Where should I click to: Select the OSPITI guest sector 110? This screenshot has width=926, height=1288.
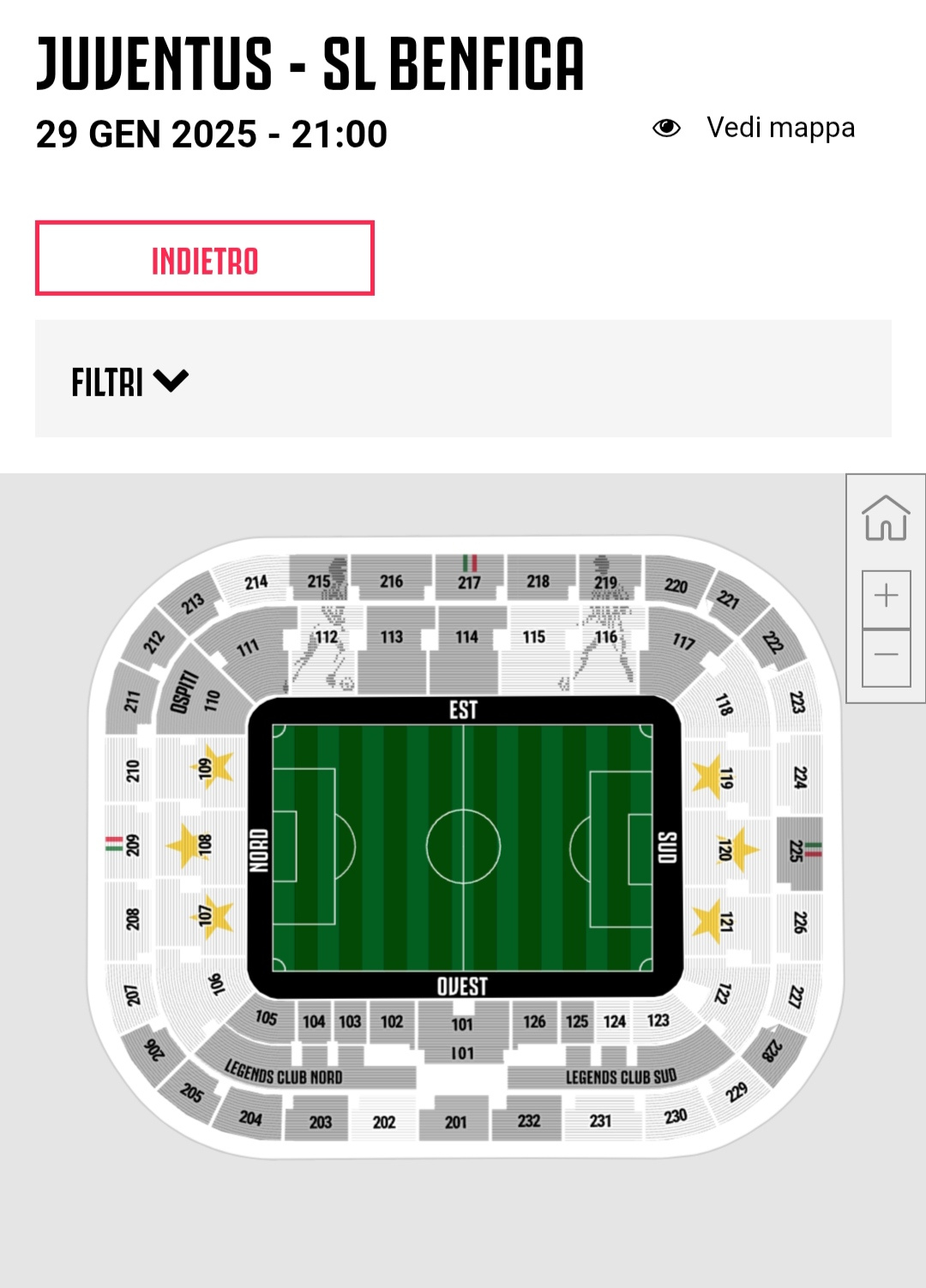[x=199, y=699]
